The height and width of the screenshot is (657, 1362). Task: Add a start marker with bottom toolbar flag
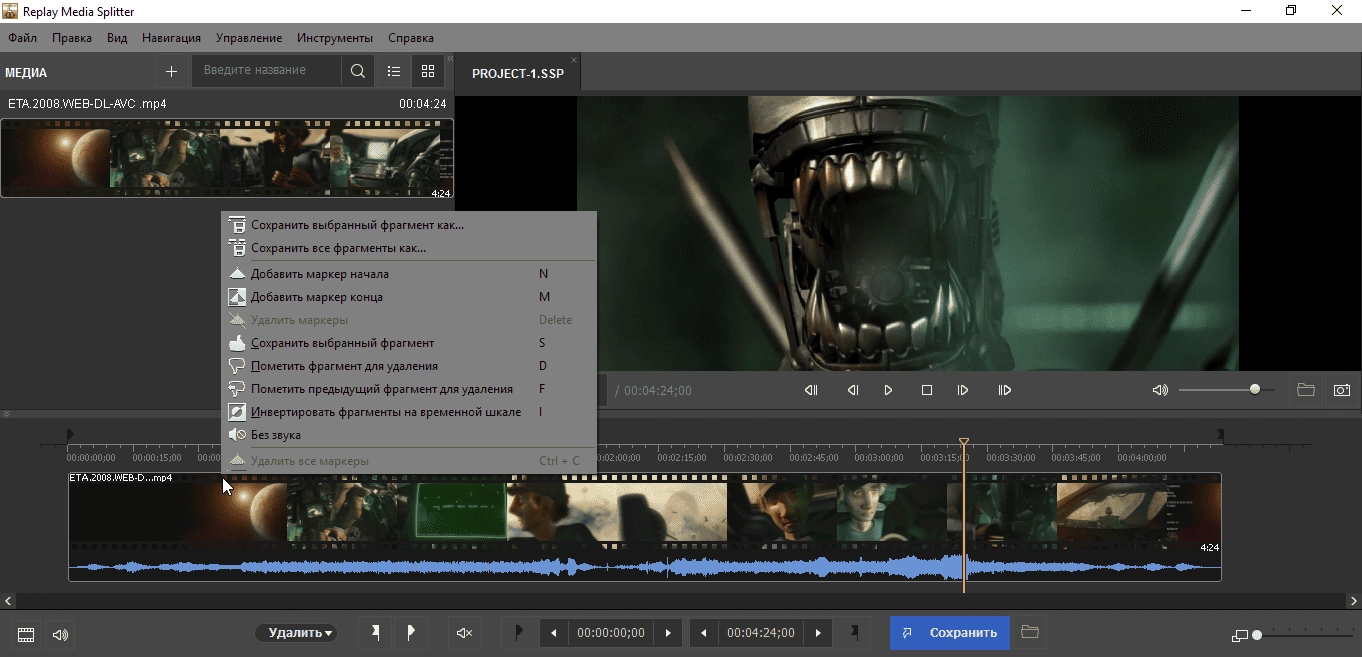(376, 633)
